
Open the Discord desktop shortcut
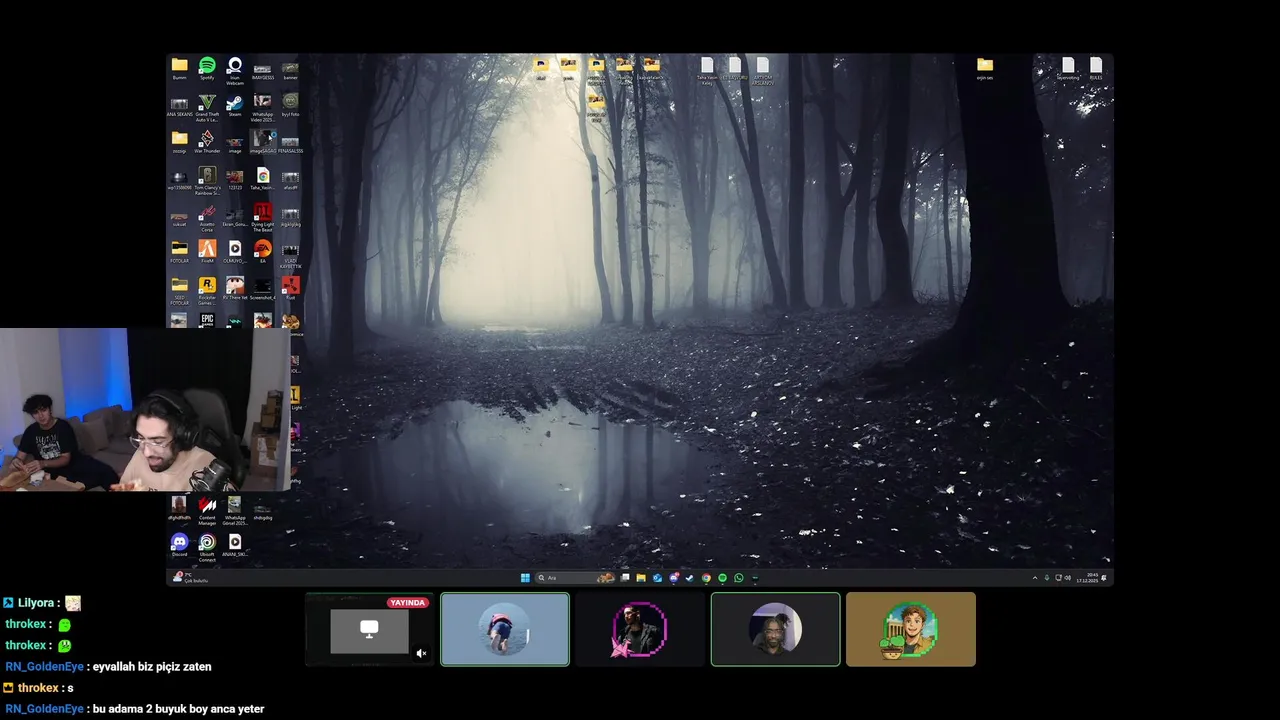coord(179,545)
